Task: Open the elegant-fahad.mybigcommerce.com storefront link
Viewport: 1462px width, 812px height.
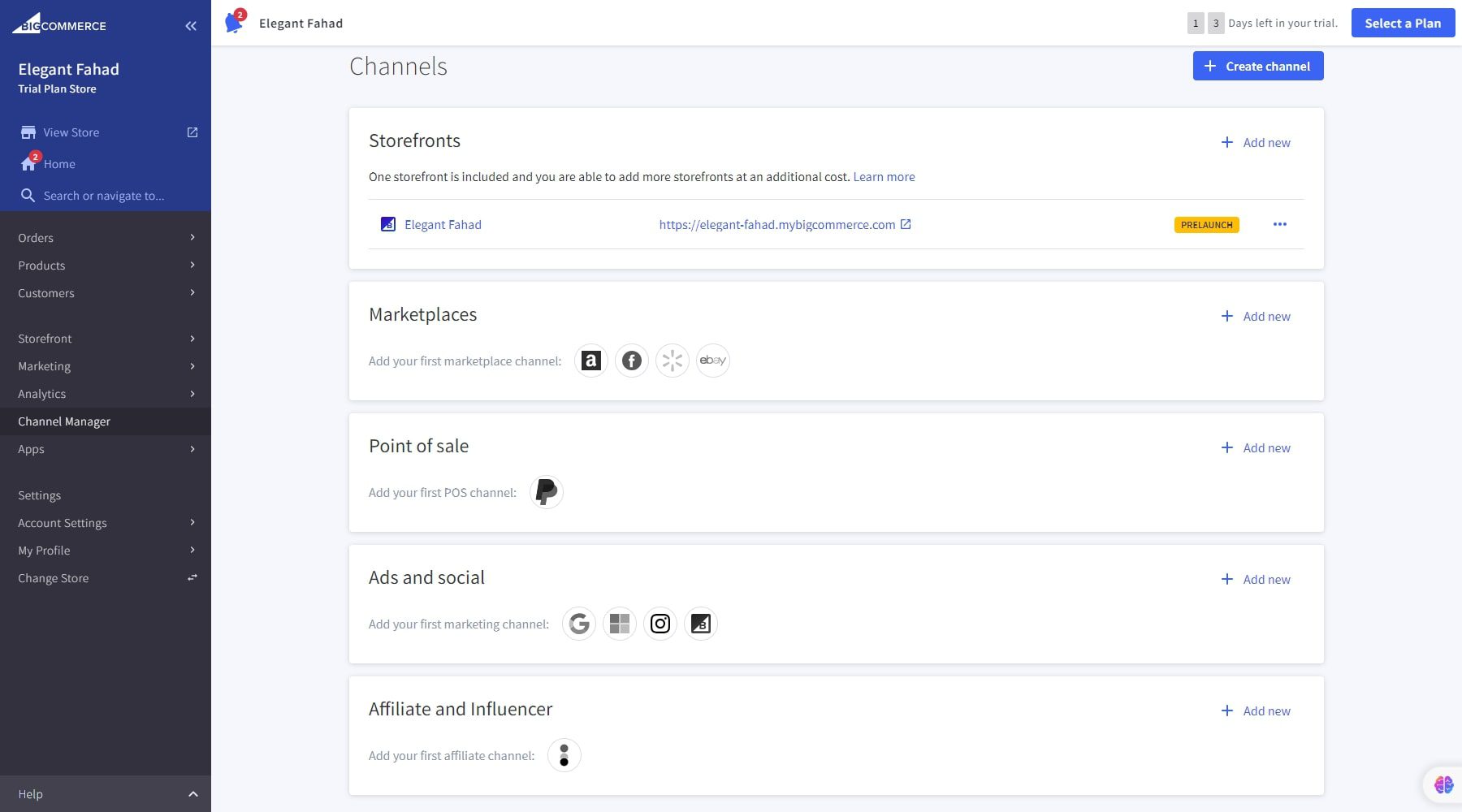Action: coord(776,224)
